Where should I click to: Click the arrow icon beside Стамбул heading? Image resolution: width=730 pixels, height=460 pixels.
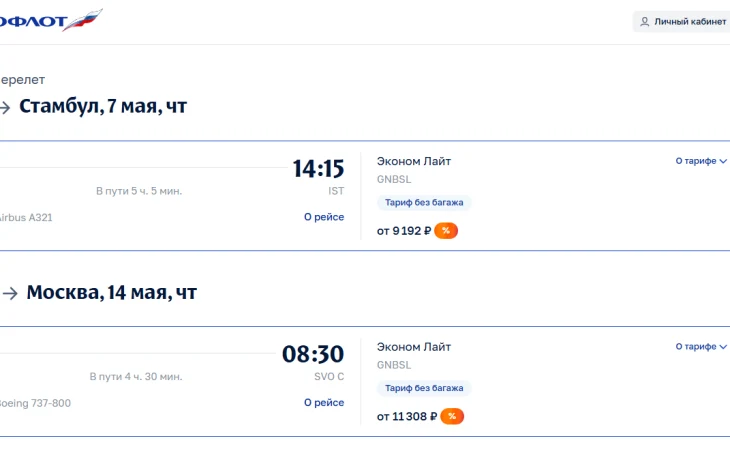[5, 107]
